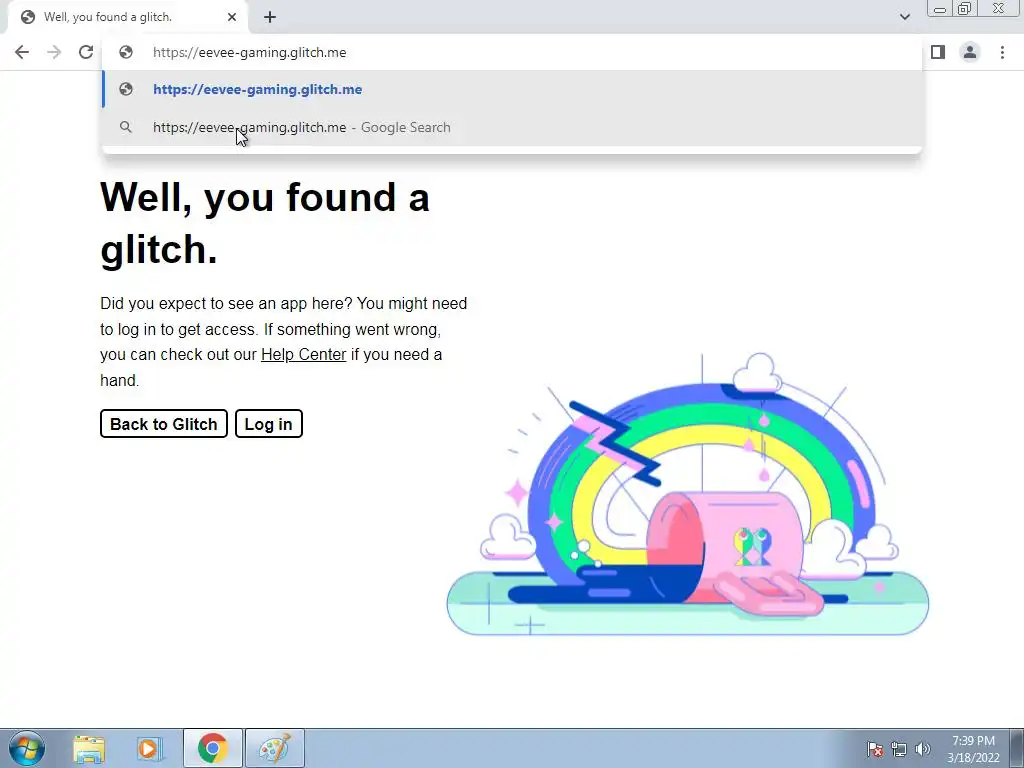Restore down the Chrome window

965,9
